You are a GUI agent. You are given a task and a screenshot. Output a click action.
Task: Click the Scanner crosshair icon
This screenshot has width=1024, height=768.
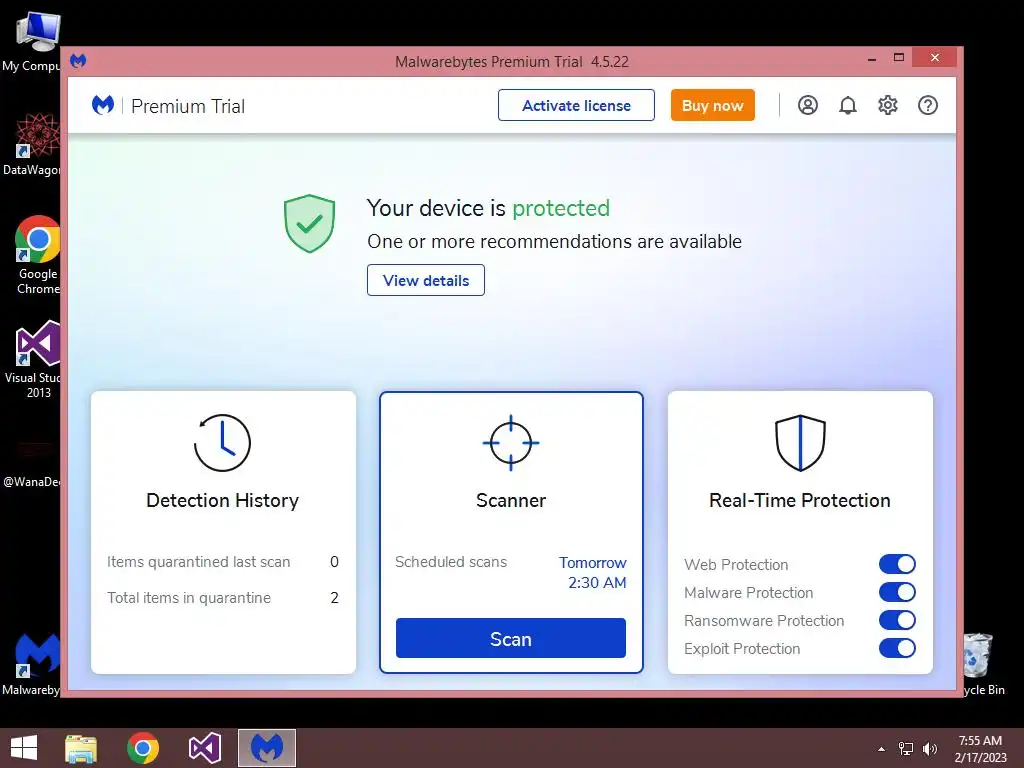coord(511,443)
